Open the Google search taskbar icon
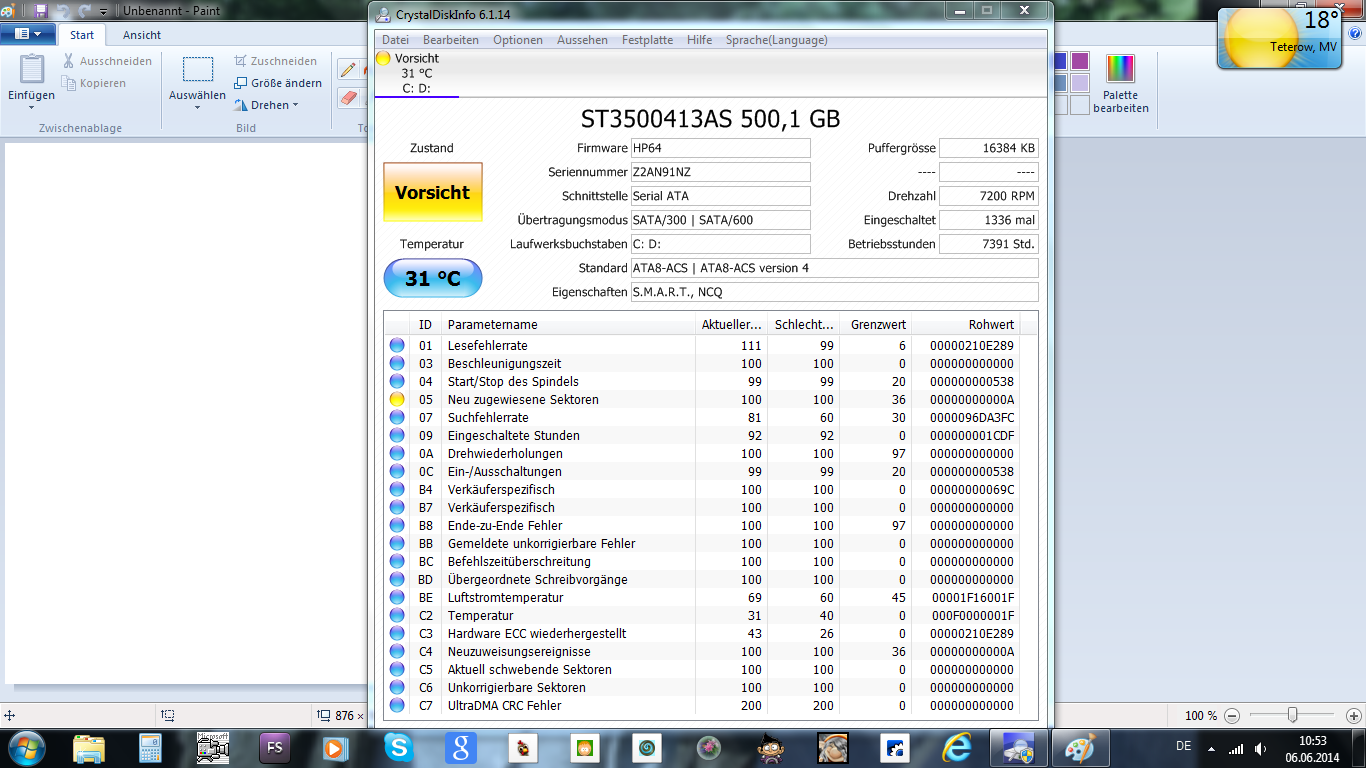 coord(461,748)
